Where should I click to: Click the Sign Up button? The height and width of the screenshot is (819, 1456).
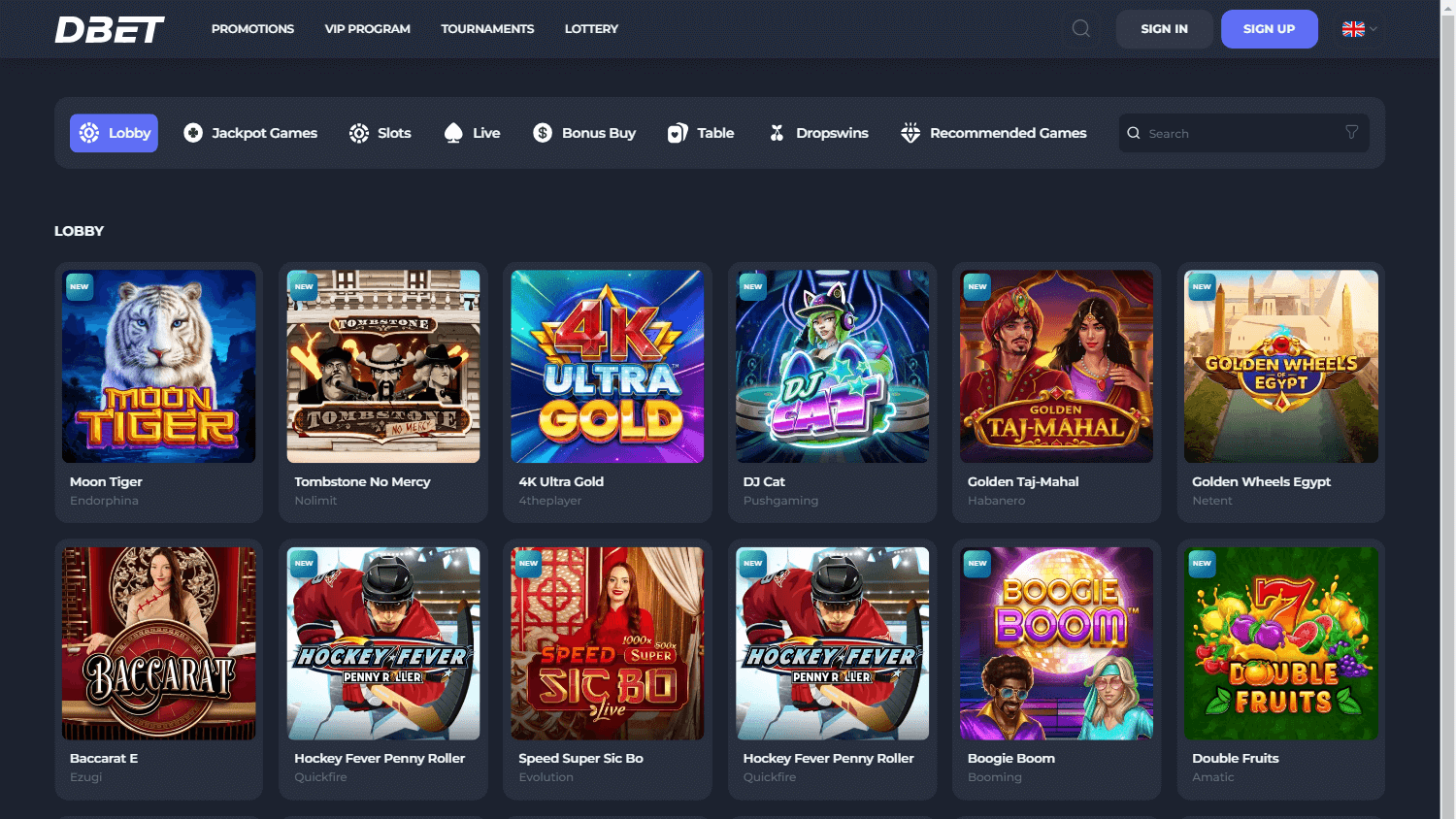click(x=1269, y=29)
